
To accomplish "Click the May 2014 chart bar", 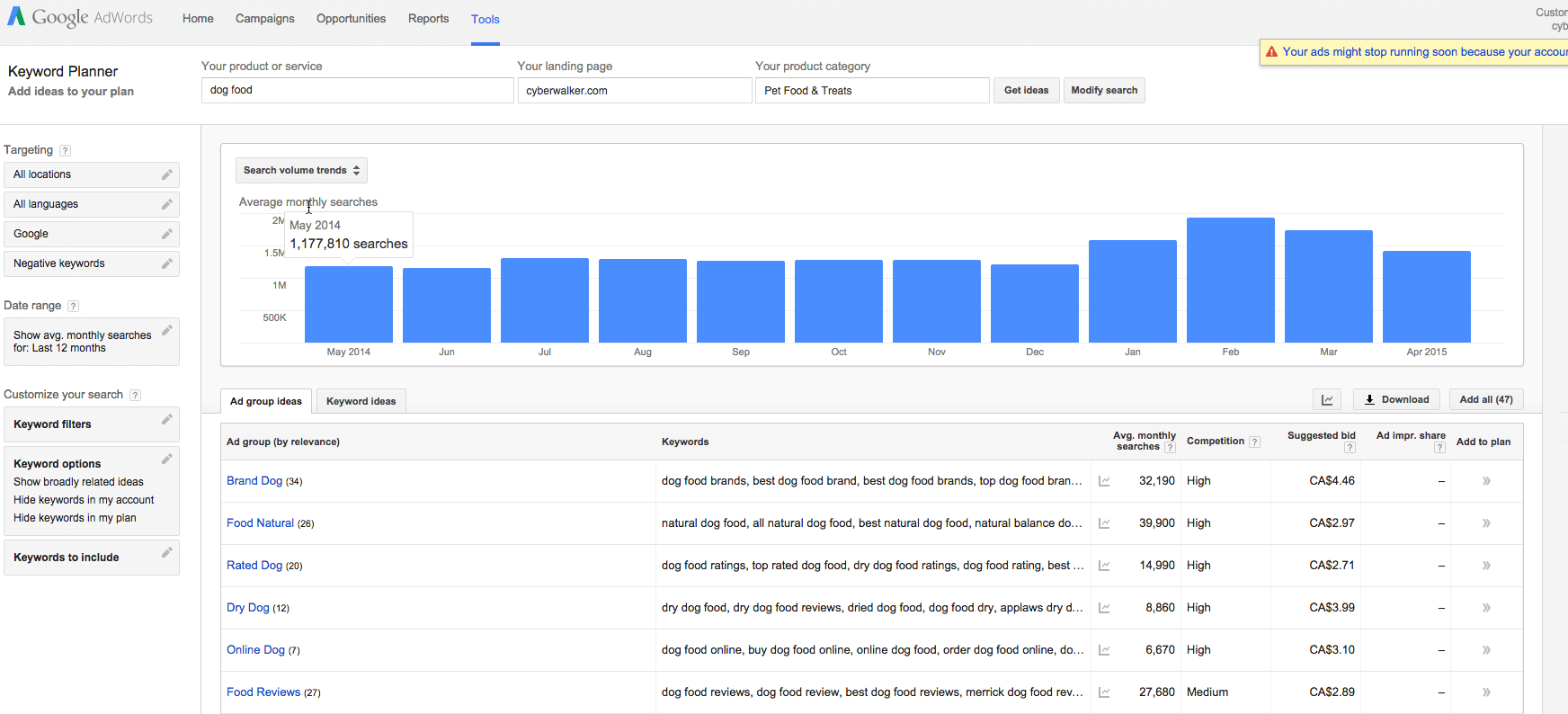I will click(x=349, y=304).
